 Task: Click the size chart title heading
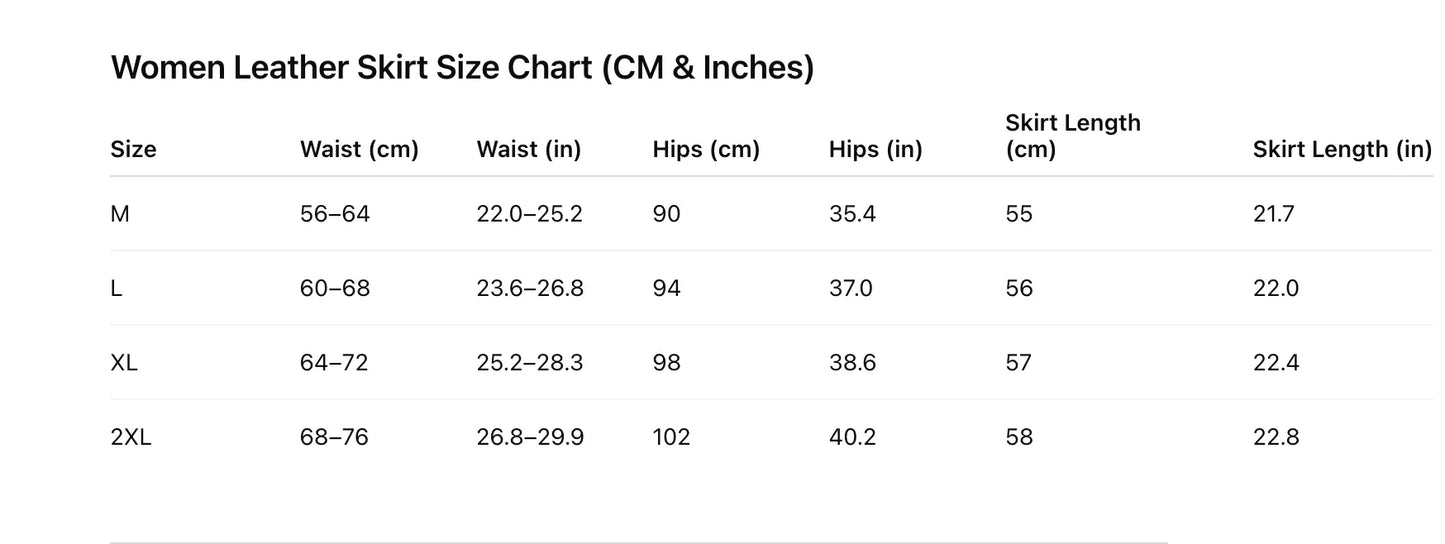click(462, 68)
